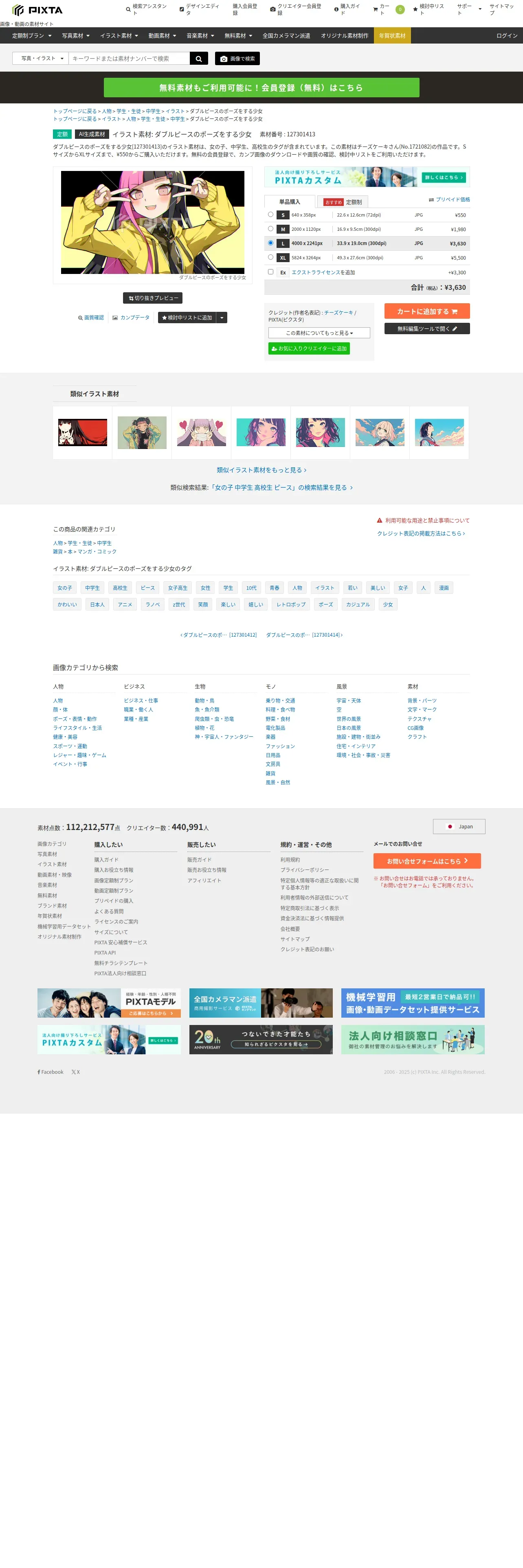Screen dimensions: 523x1568
Task: Go to next item 127301414
Action: tap(304, 635)
